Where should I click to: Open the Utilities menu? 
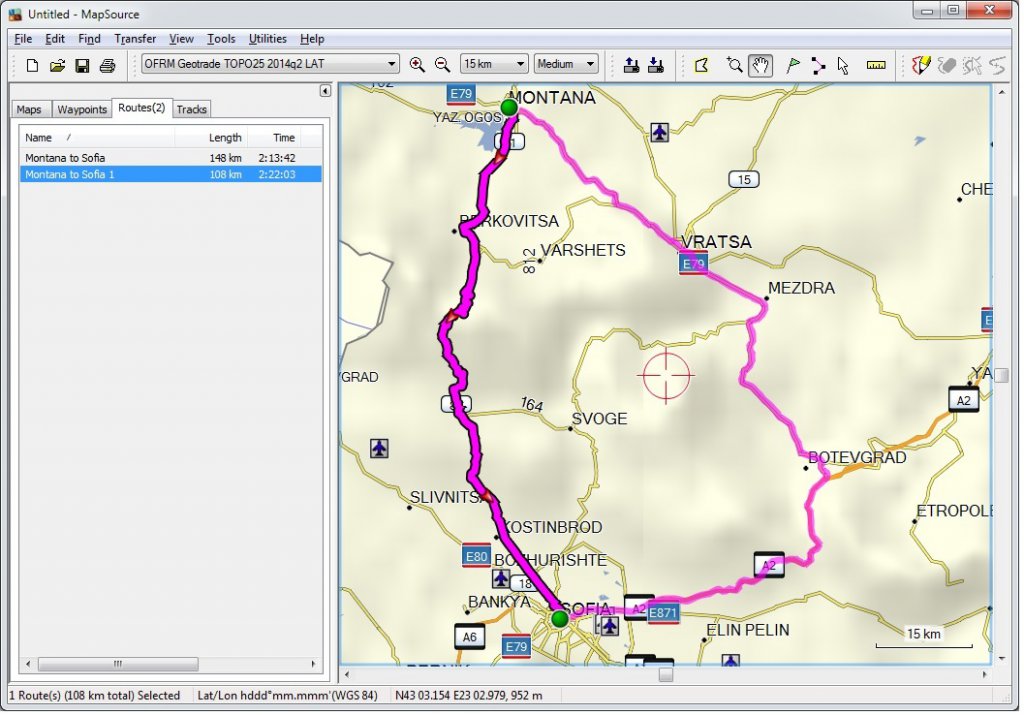pyautogui.click(x=267, y=39)
